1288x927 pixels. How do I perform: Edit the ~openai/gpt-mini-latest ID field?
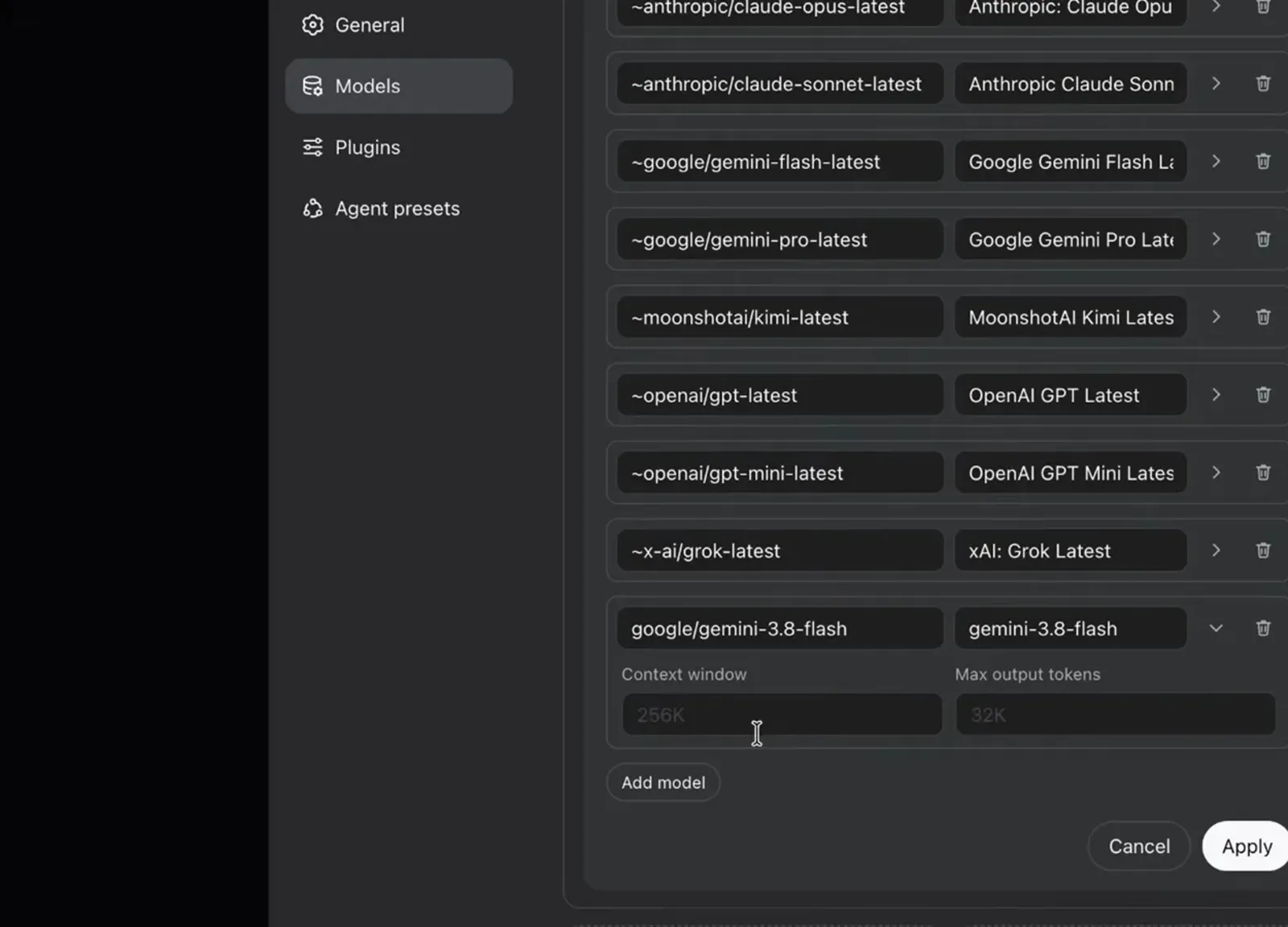(780, 473)
